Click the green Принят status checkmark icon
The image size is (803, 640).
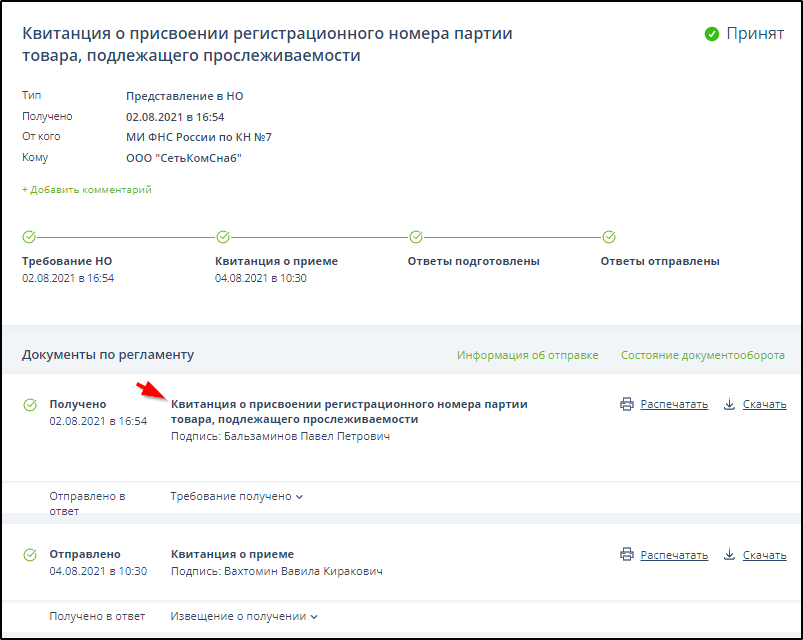pos(712,33)
